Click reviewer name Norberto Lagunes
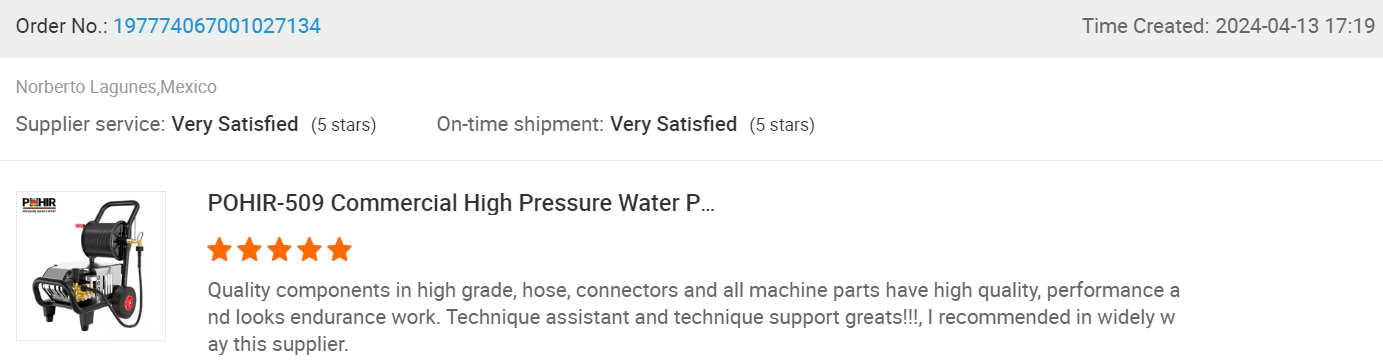 click(86, 87)
